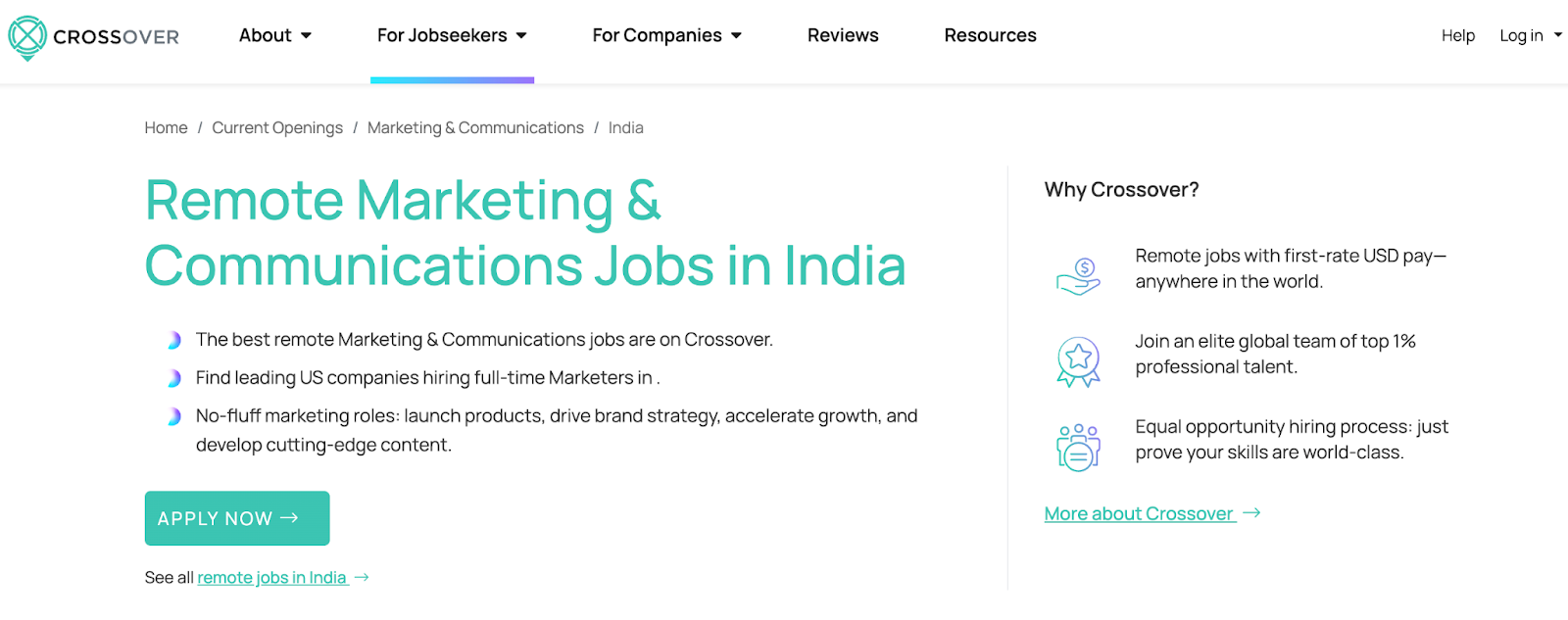Click the arrow beside More about Crossover

tap(1251, 513)
